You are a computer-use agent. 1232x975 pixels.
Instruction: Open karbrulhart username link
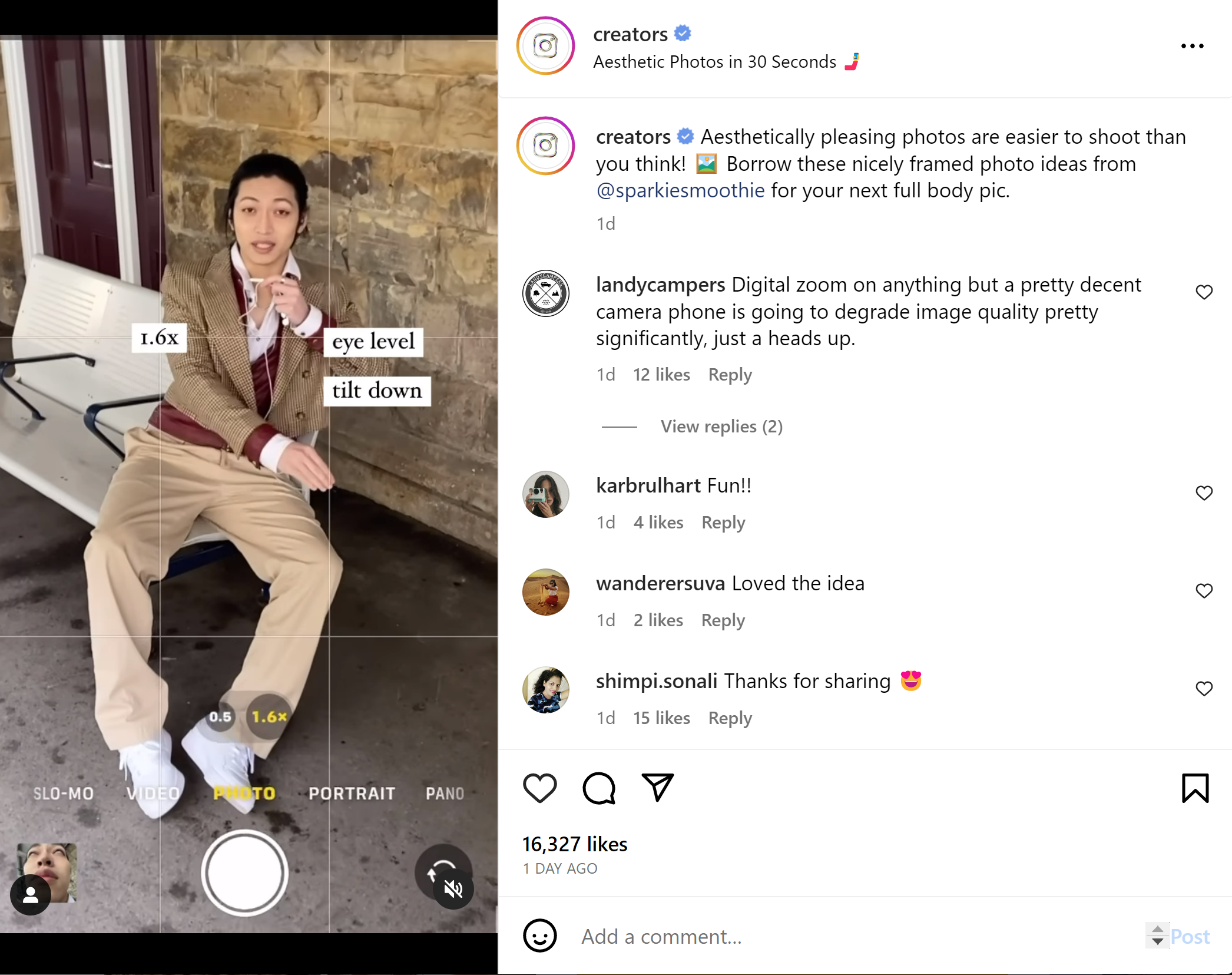648,485
